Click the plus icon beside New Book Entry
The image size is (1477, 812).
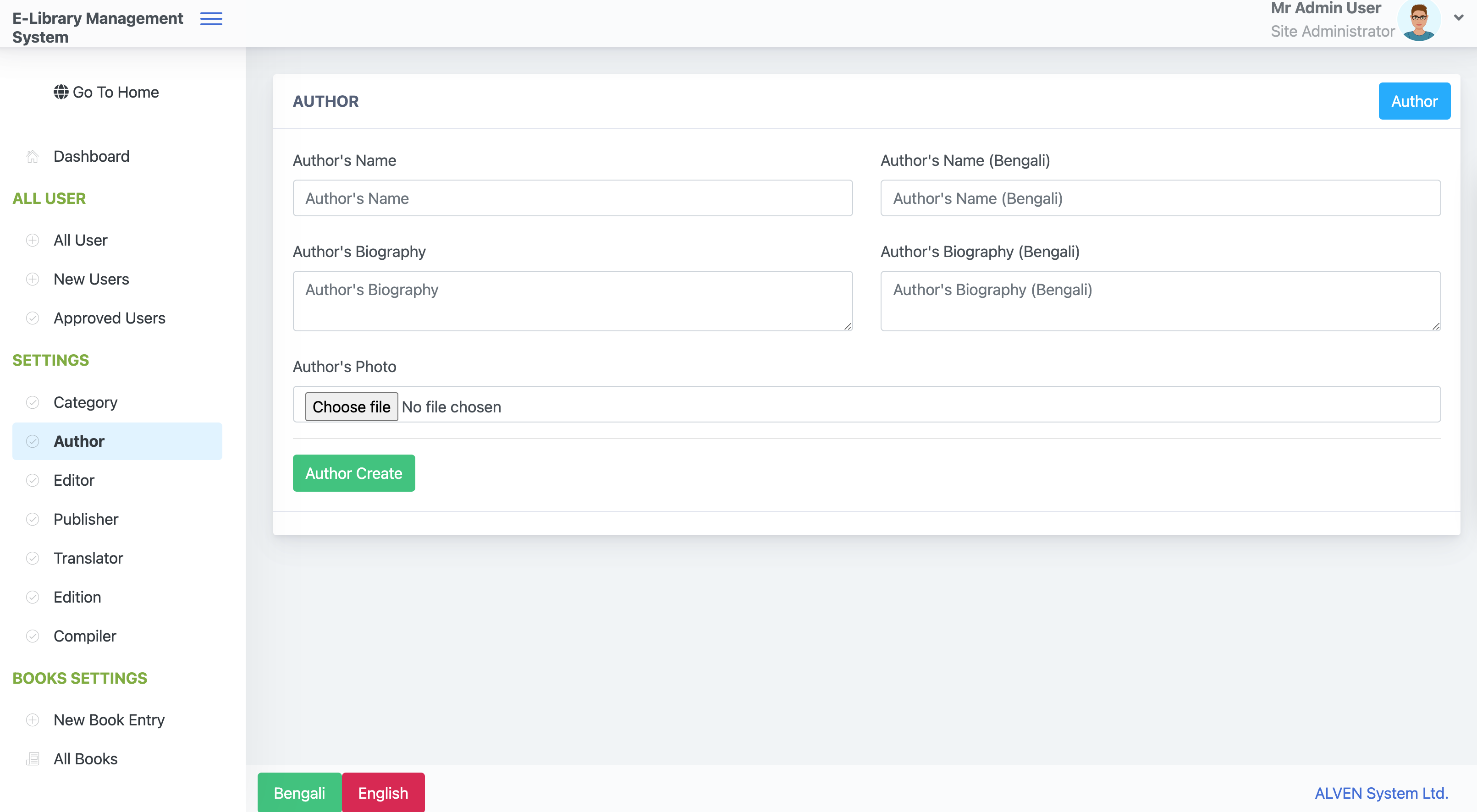pyautogui.click(x=33, y=720)
